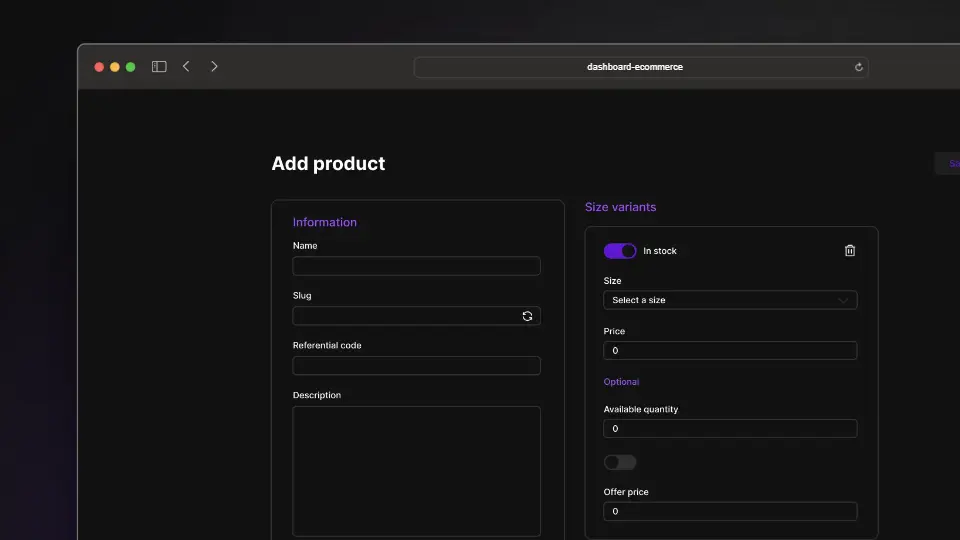Reload the page from the address bar
Viewport: 960px width, 540px height.
tap(858, 67)
